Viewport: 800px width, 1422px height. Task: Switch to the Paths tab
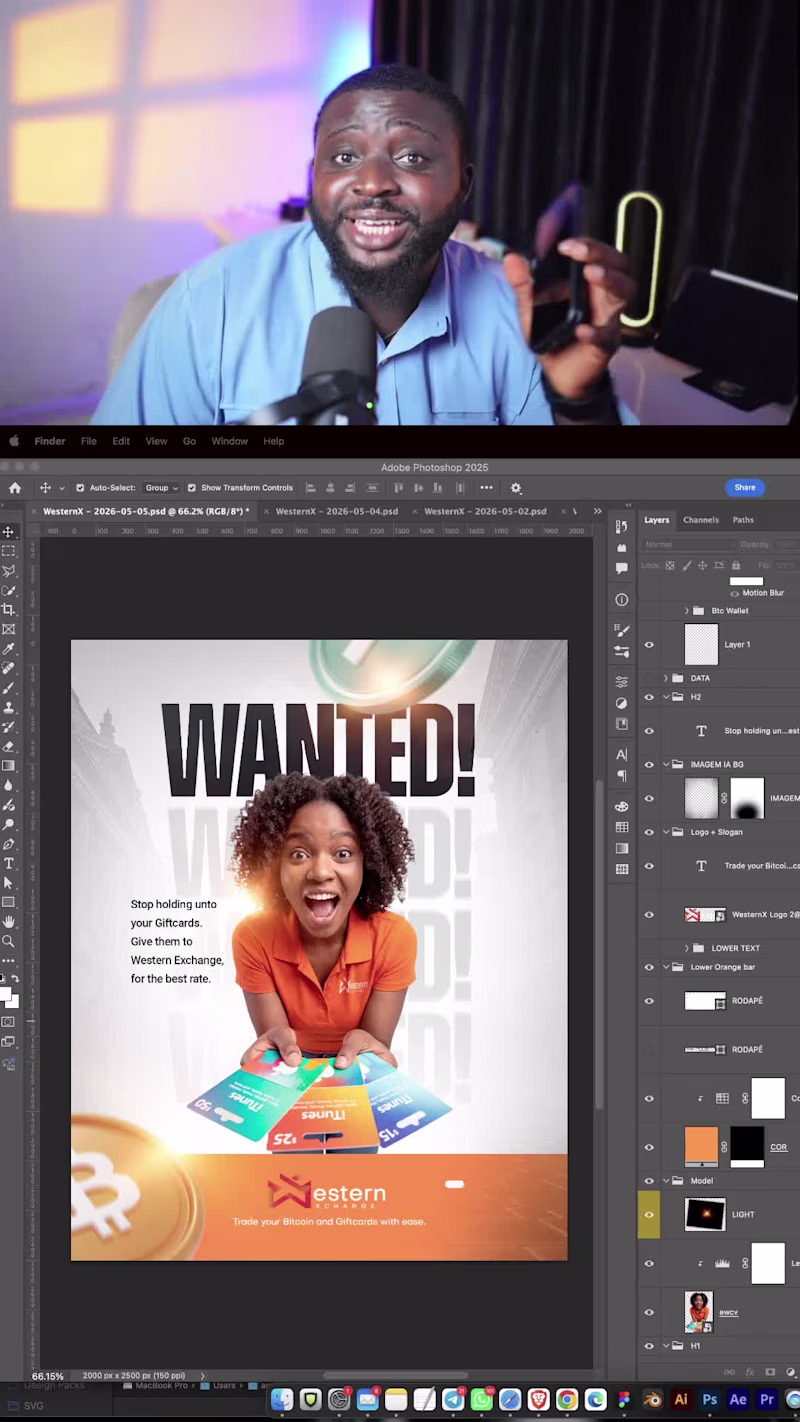743,520
